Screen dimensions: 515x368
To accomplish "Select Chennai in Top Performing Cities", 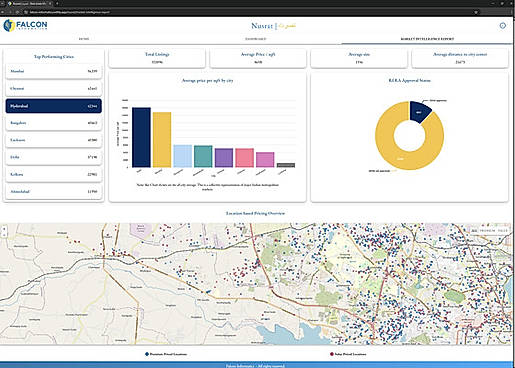I will [54, 89].
